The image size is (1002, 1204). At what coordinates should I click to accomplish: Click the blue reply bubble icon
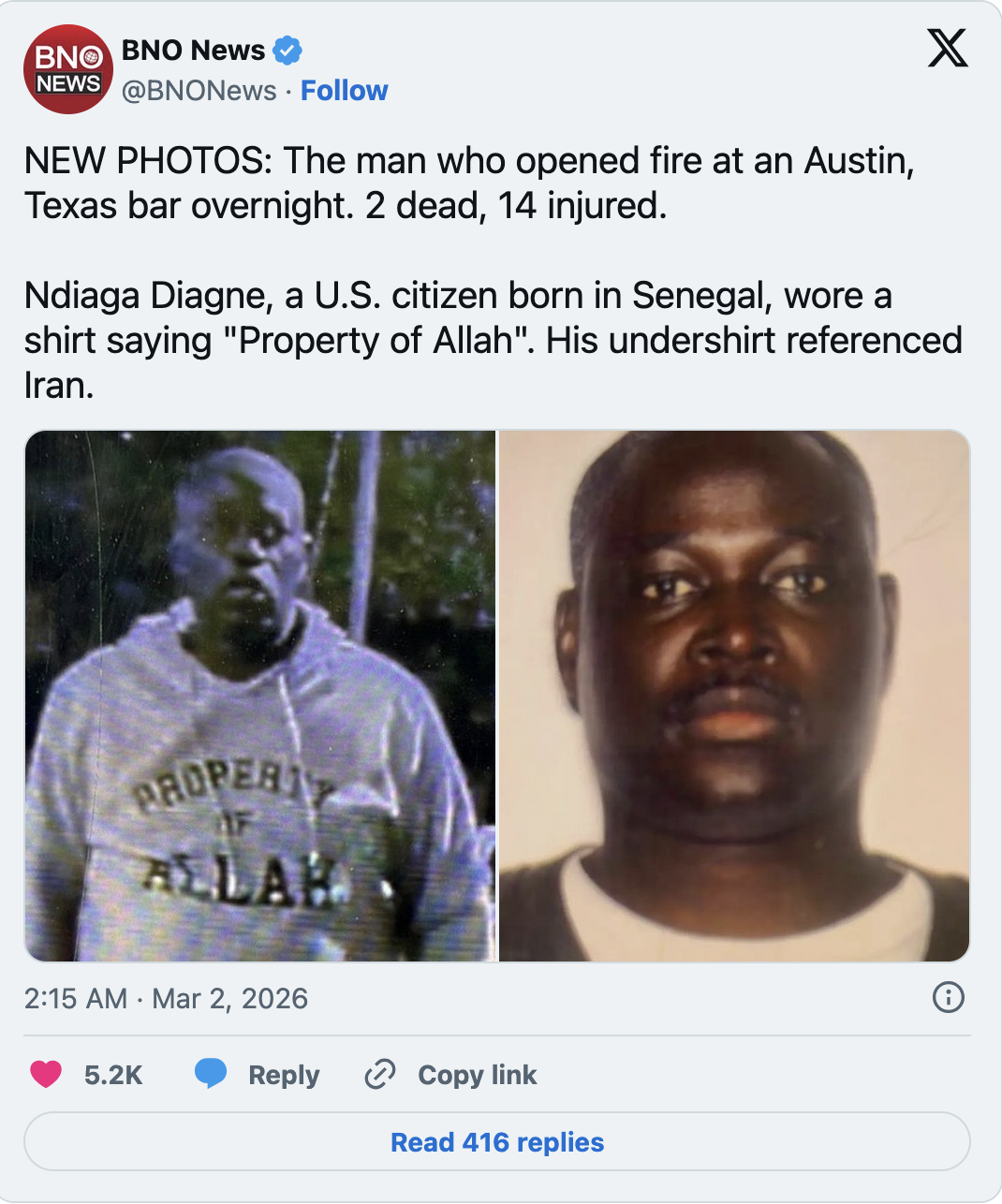pos(211,1074)
